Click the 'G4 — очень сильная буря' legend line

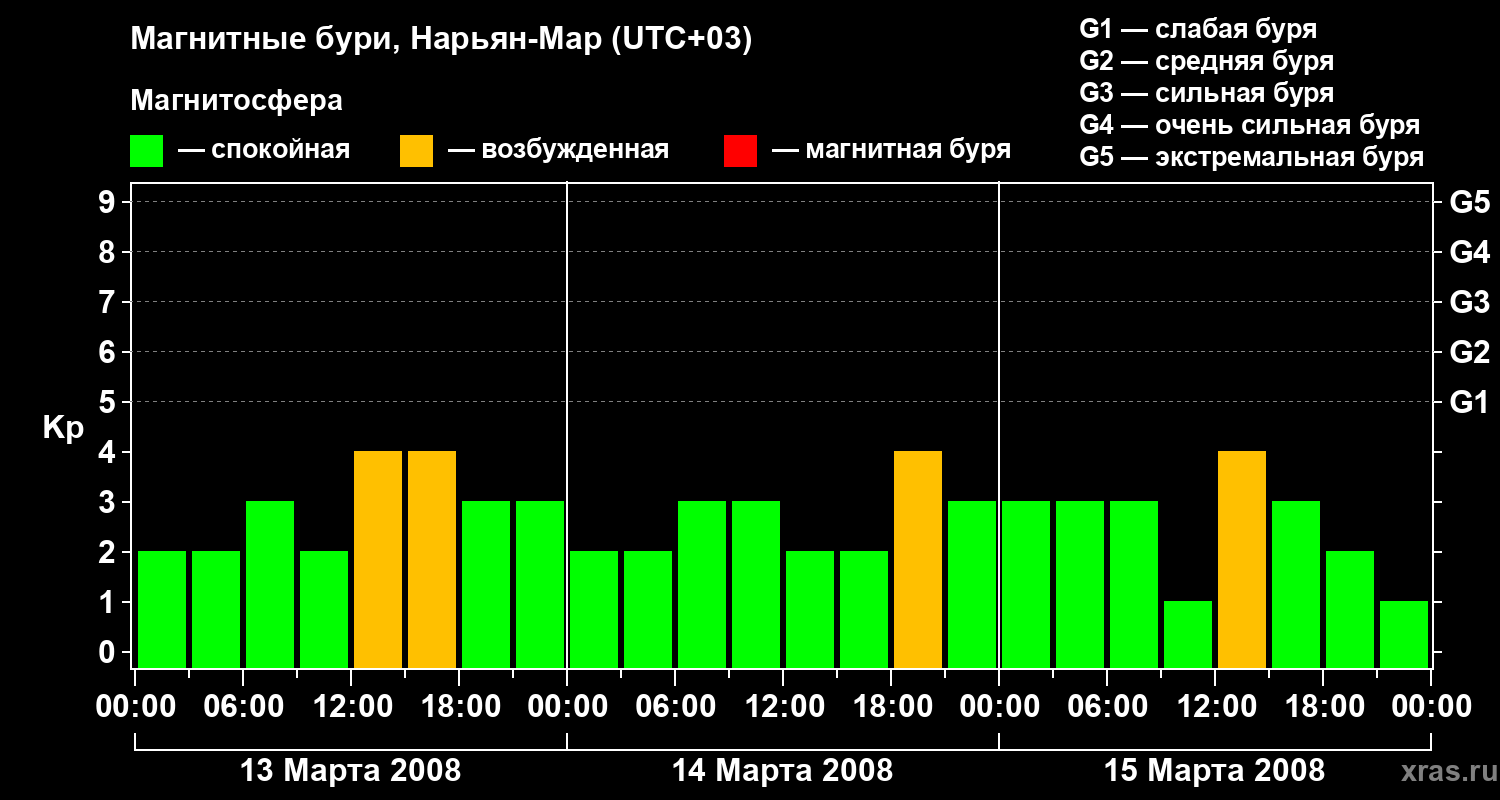(x=1250, y=125)
